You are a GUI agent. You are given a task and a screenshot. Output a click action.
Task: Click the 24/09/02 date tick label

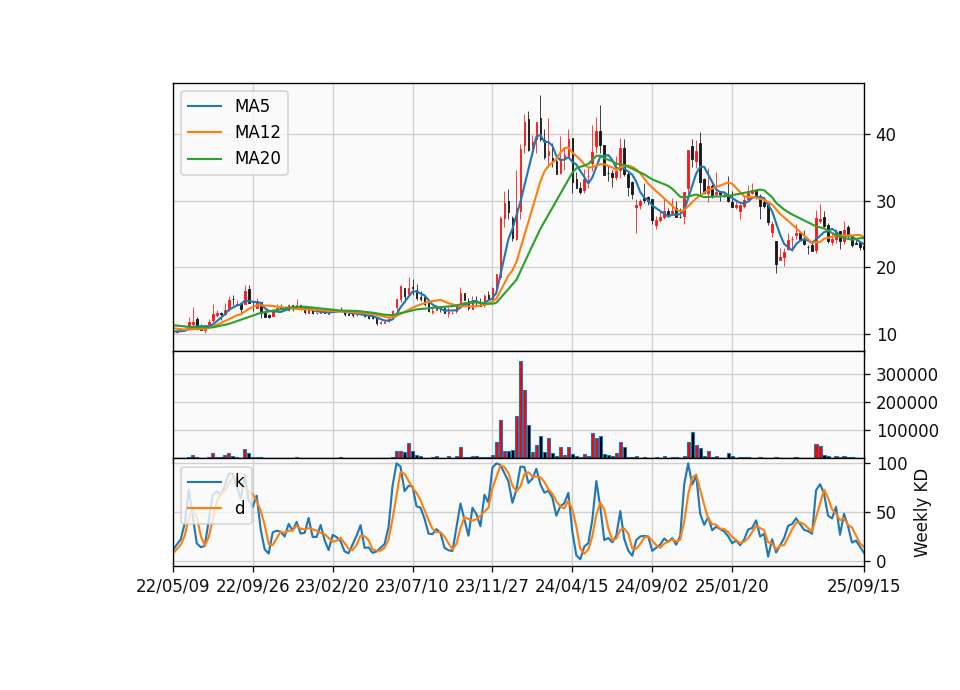[x=651, y=586]
